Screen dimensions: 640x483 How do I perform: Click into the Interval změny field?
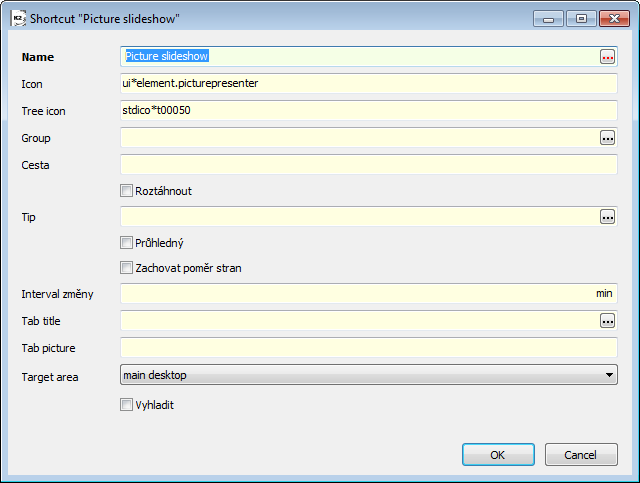(369, 294)
